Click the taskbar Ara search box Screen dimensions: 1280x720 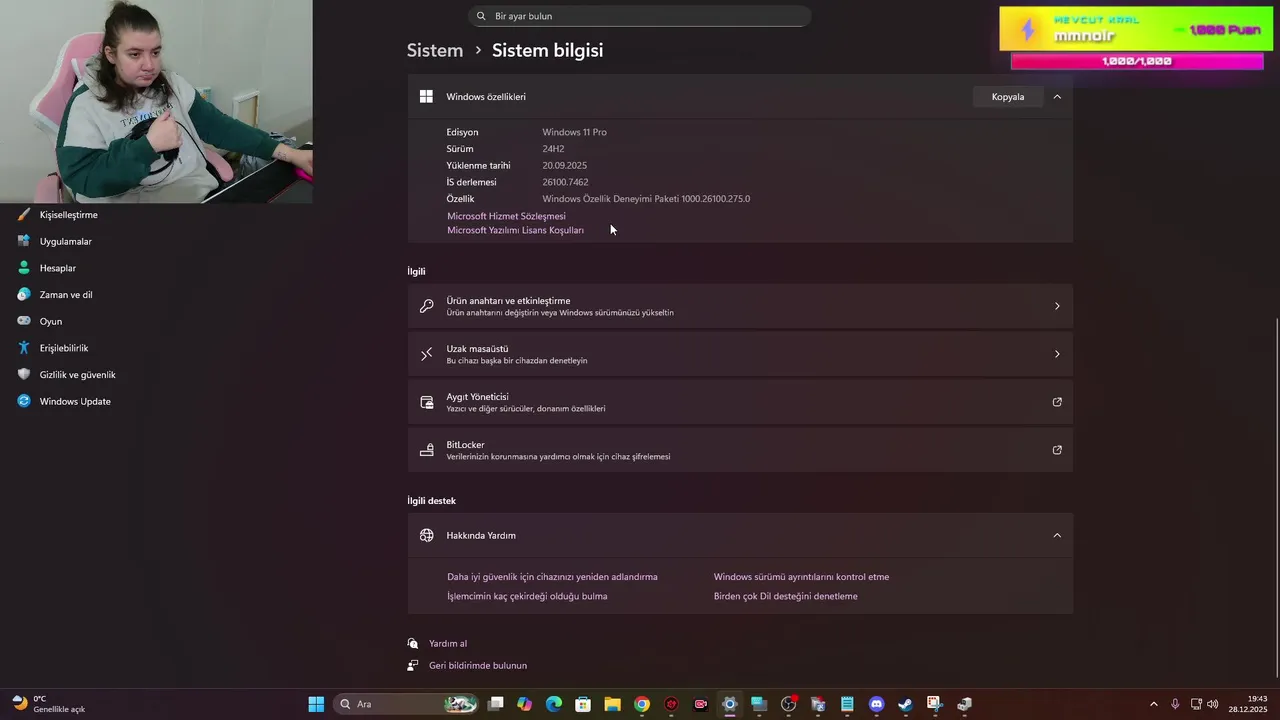tap(405, 704)
